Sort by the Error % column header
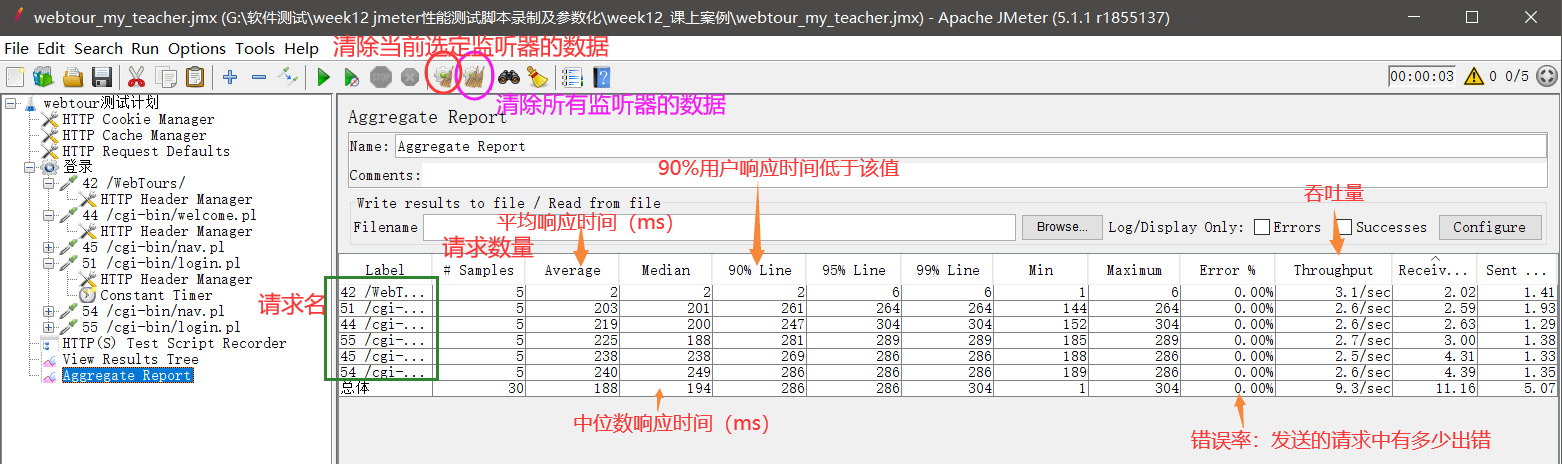This screenshot has width=1562, height=464. point(1228,270)
